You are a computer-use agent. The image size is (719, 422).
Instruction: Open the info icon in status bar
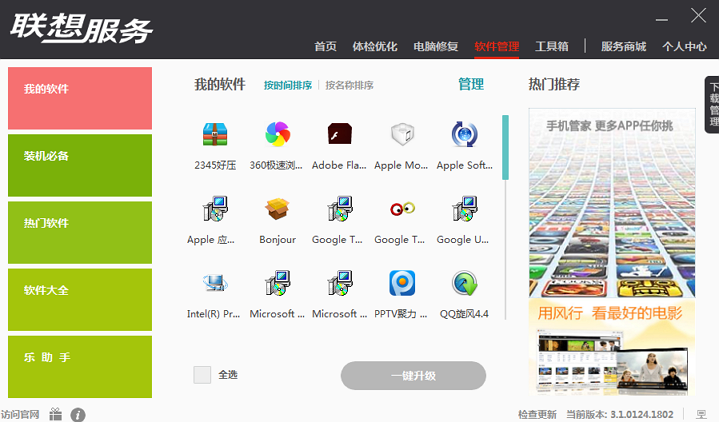click(78, 415)
